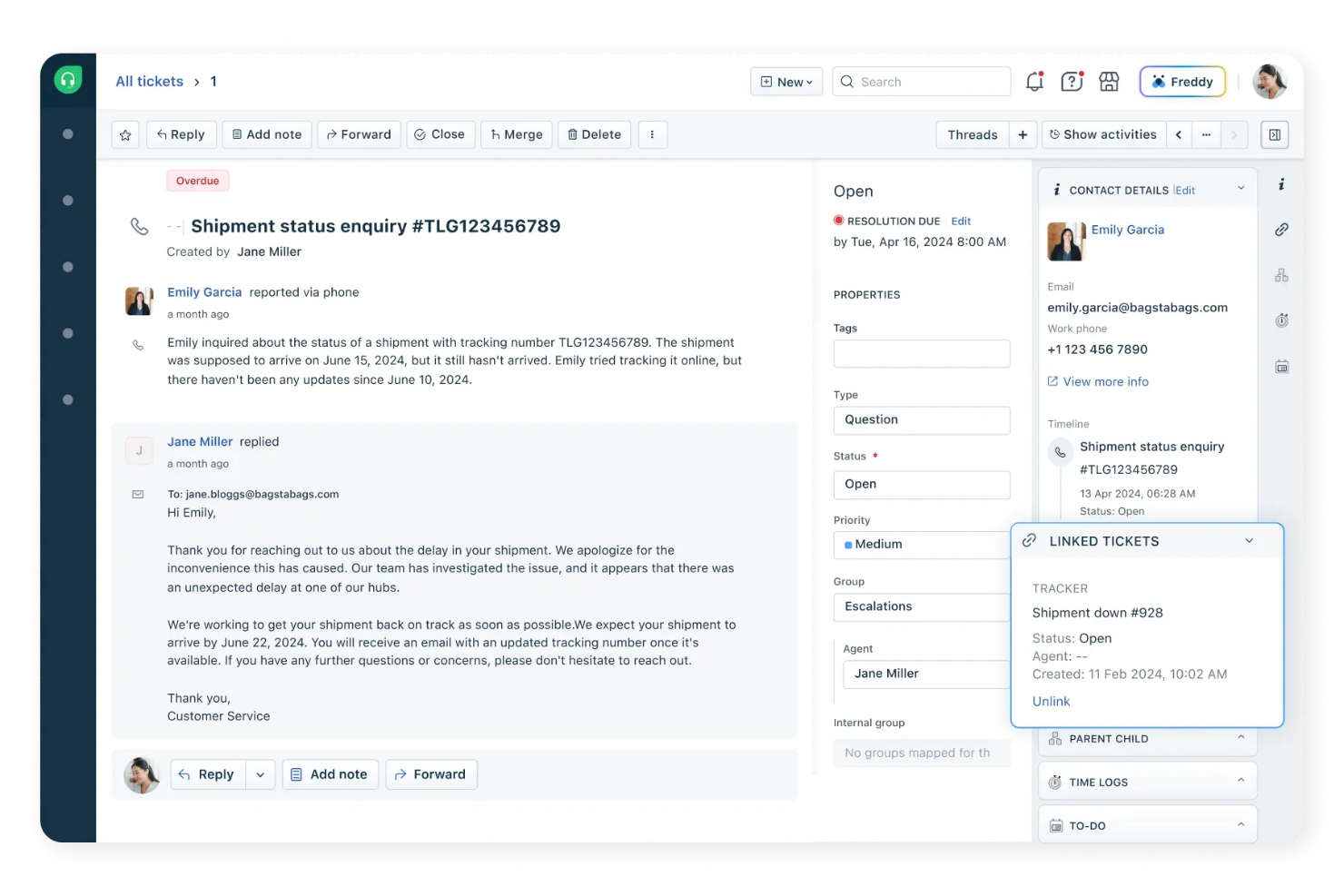Click into the Search field
Viewport: 1344px width, 896px height.
921,81
